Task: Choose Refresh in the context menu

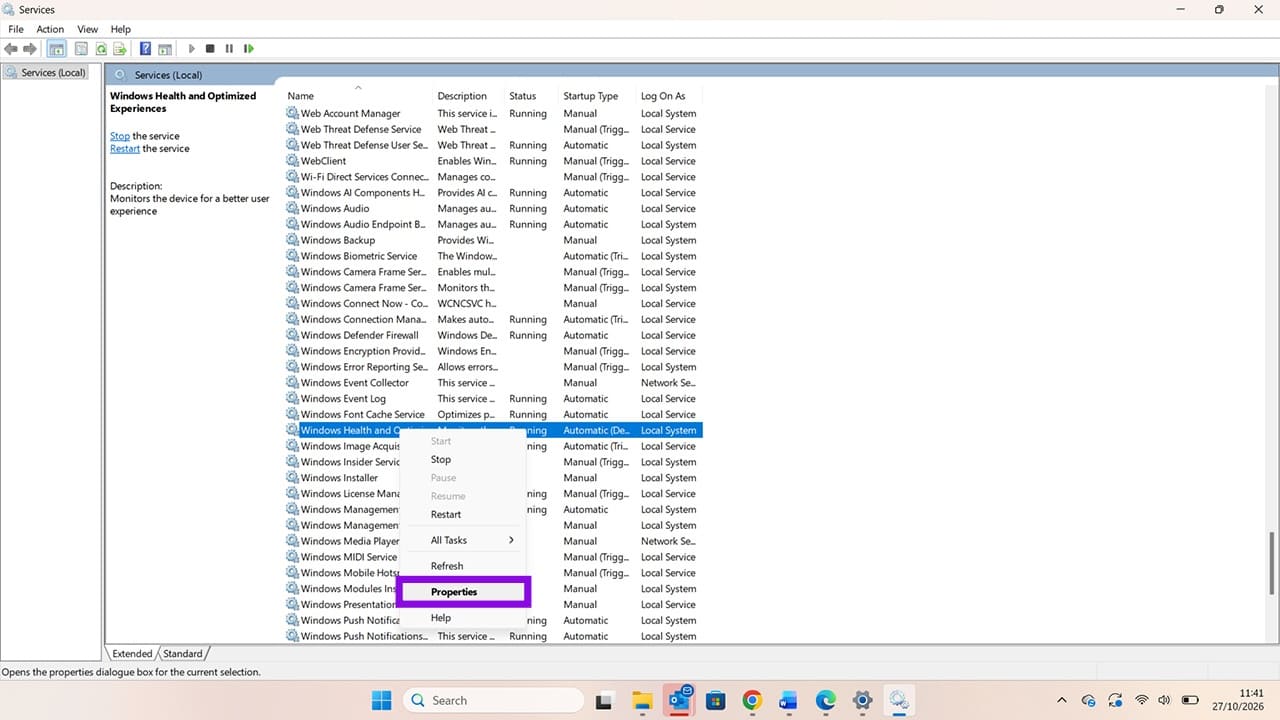Action: (x=462, y=566)
